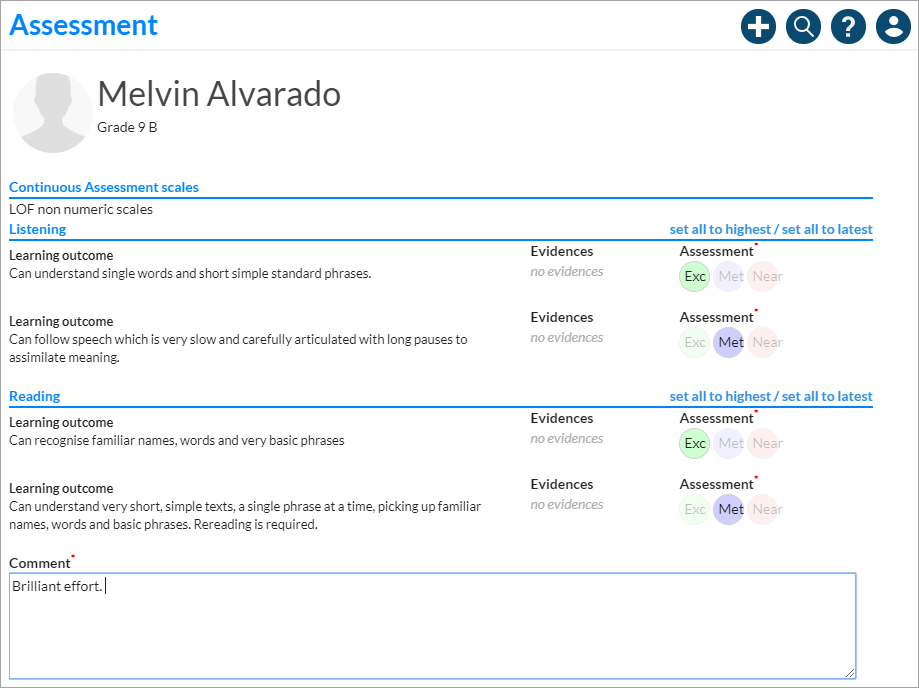Select Met for 'very short, simple texts' outcome
Screen dimensions: 919x688
tap(729, 509)
